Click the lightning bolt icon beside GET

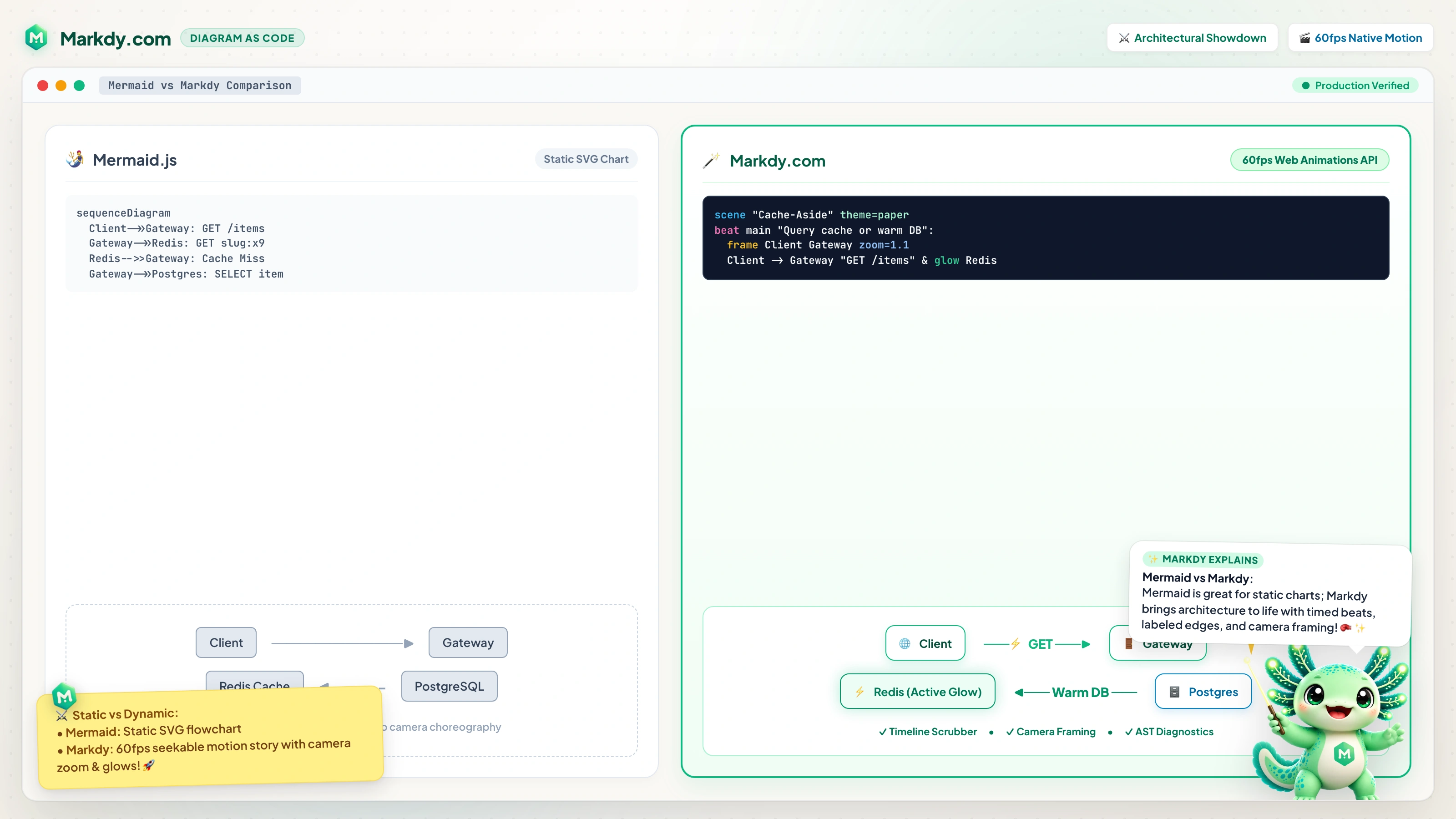pyautogui.click(x=1015, y=644)
